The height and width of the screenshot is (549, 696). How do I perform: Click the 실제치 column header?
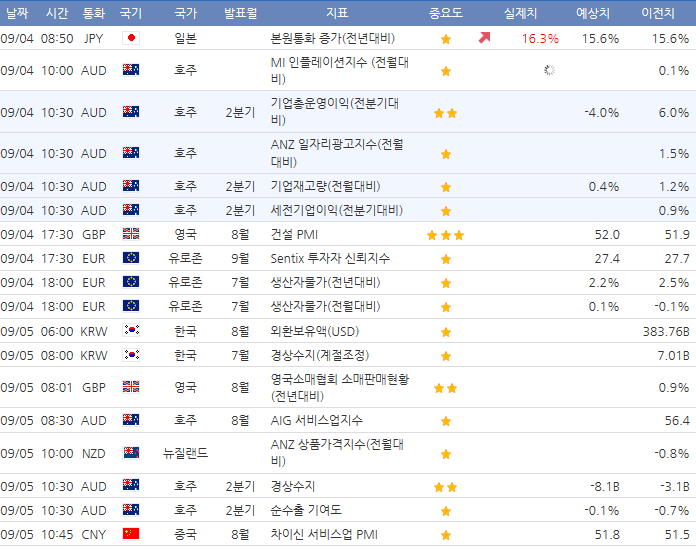point(521,13)
